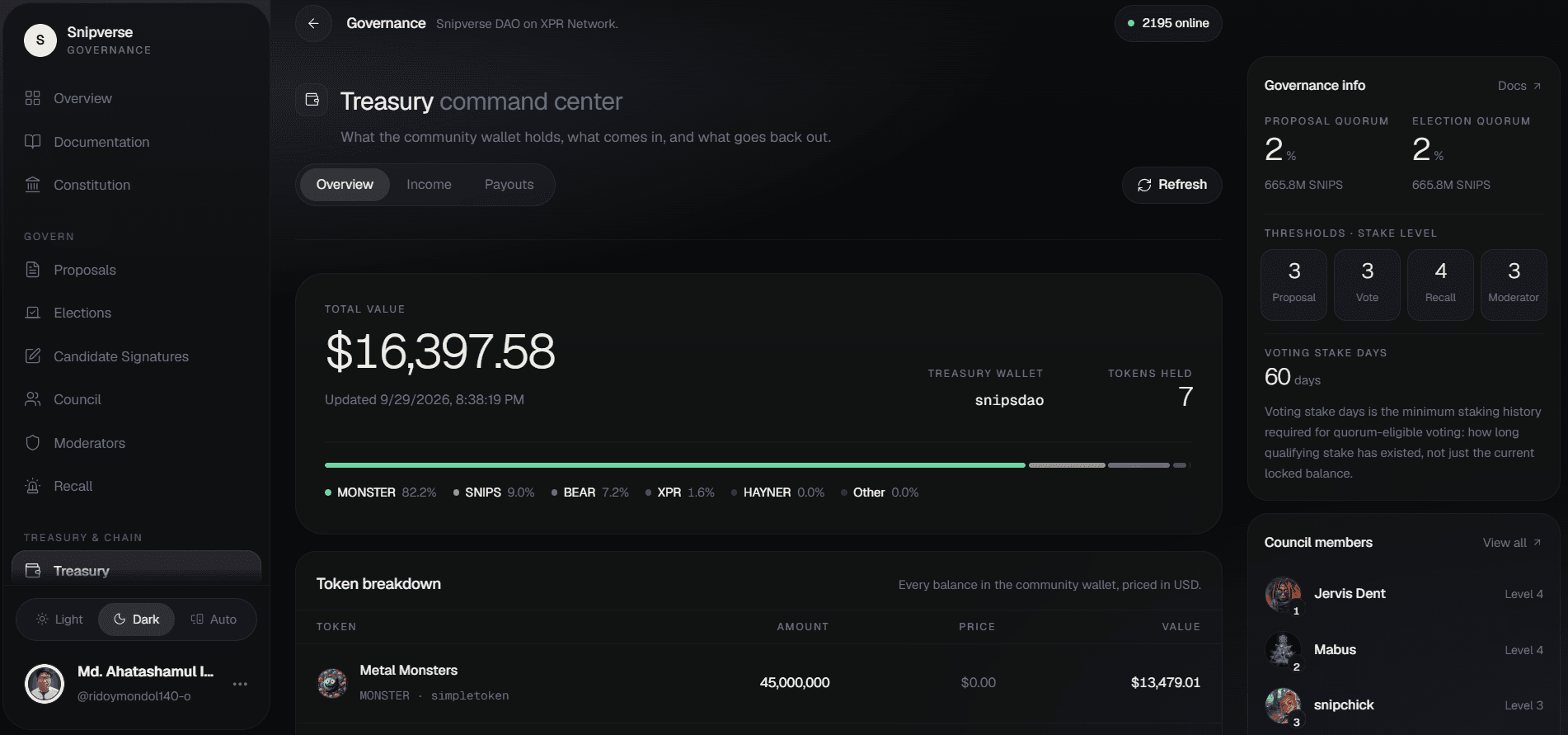
Task: Refresh the treasury data
Action: click(1171, 185)
